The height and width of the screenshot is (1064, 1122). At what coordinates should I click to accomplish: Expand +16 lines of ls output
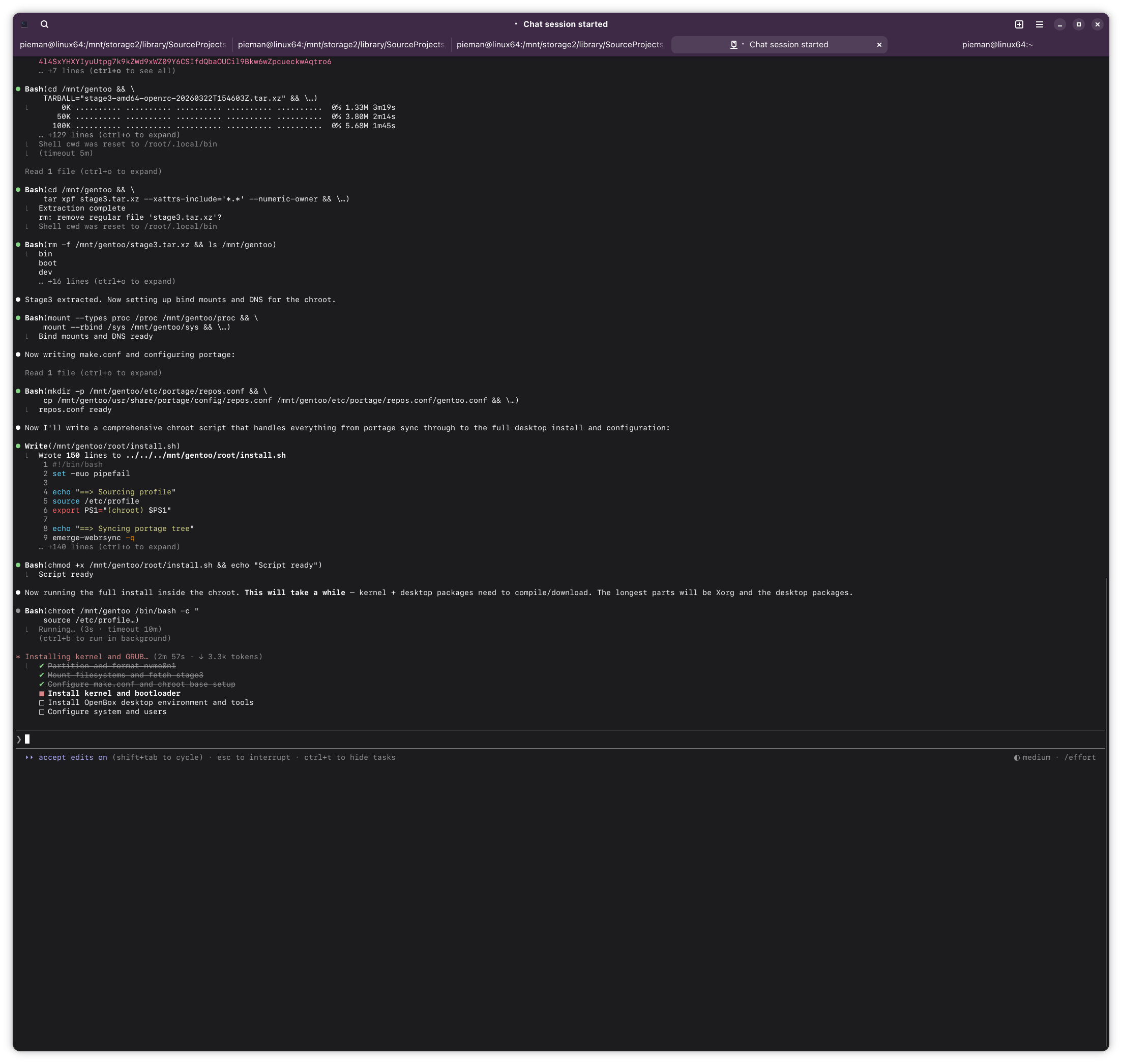pyautogui.click(x=107, y=281)
